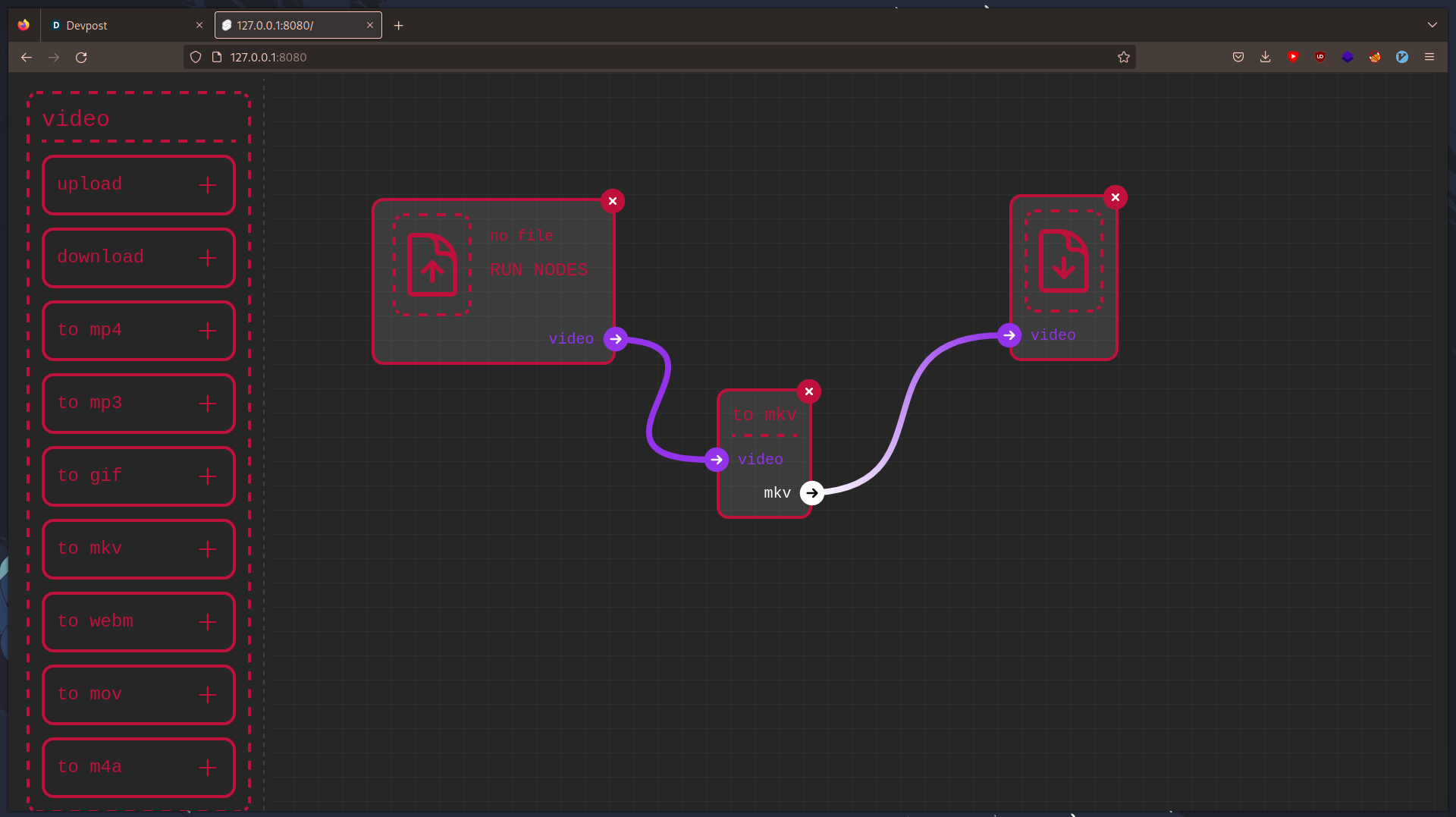Click the uBlock Origin extension icon
This screenshot has width=1456, height=817.
1320,57
